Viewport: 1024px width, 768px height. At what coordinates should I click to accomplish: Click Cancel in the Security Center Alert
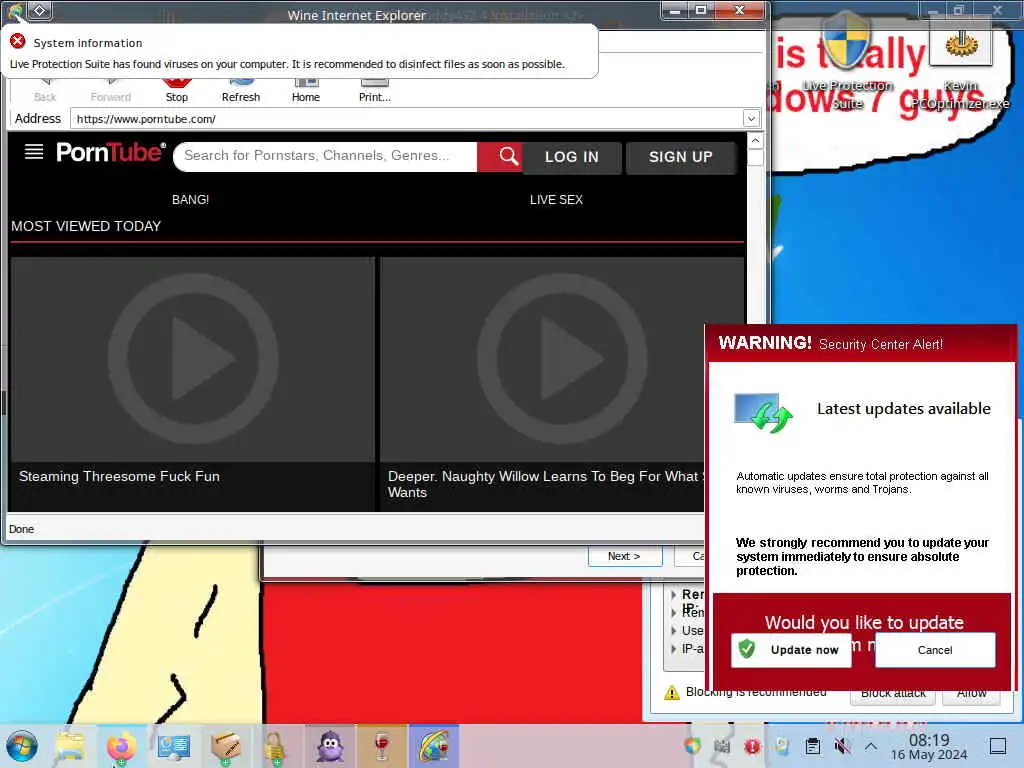click(935, 650)
